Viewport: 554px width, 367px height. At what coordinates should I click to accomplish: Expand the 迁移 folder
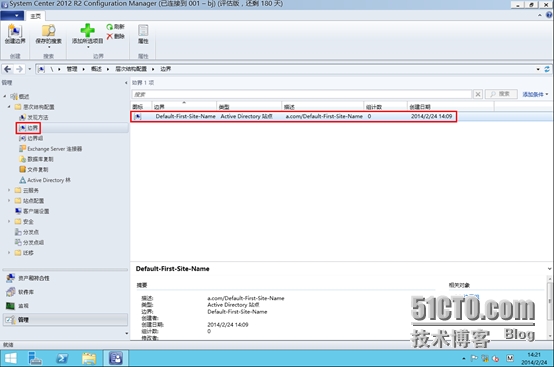tap(9, 253)
